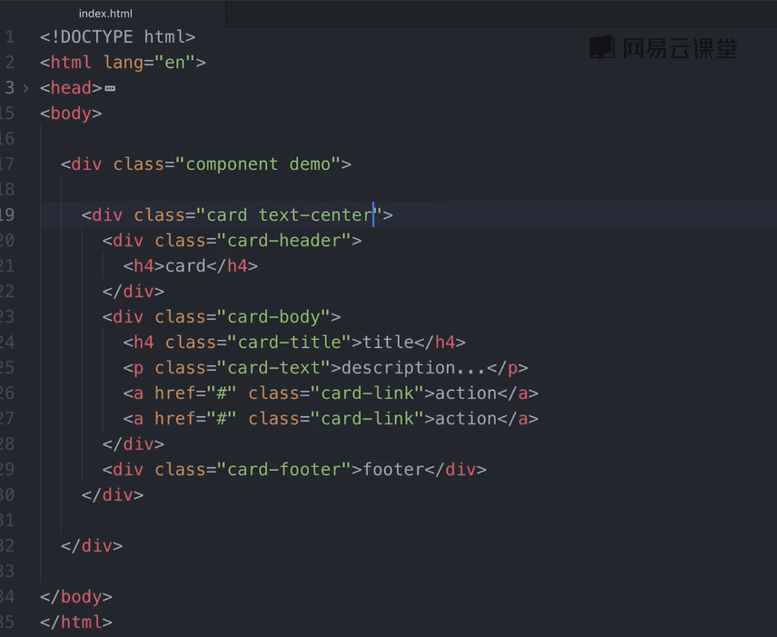Viewport: 777px width, 637px height.
Task: Click the DOCTYPE html declaration text
Action: [118, 37]
